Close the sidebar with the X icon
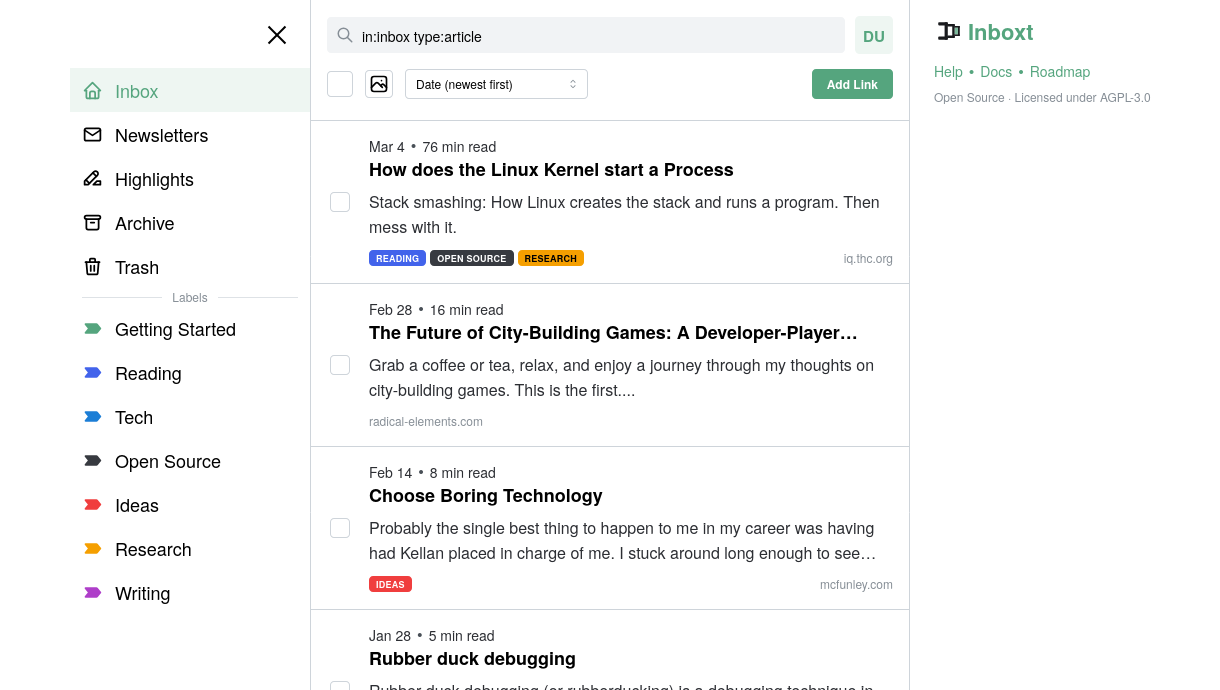Screen dimensions: 1220x690 [277, 34]
